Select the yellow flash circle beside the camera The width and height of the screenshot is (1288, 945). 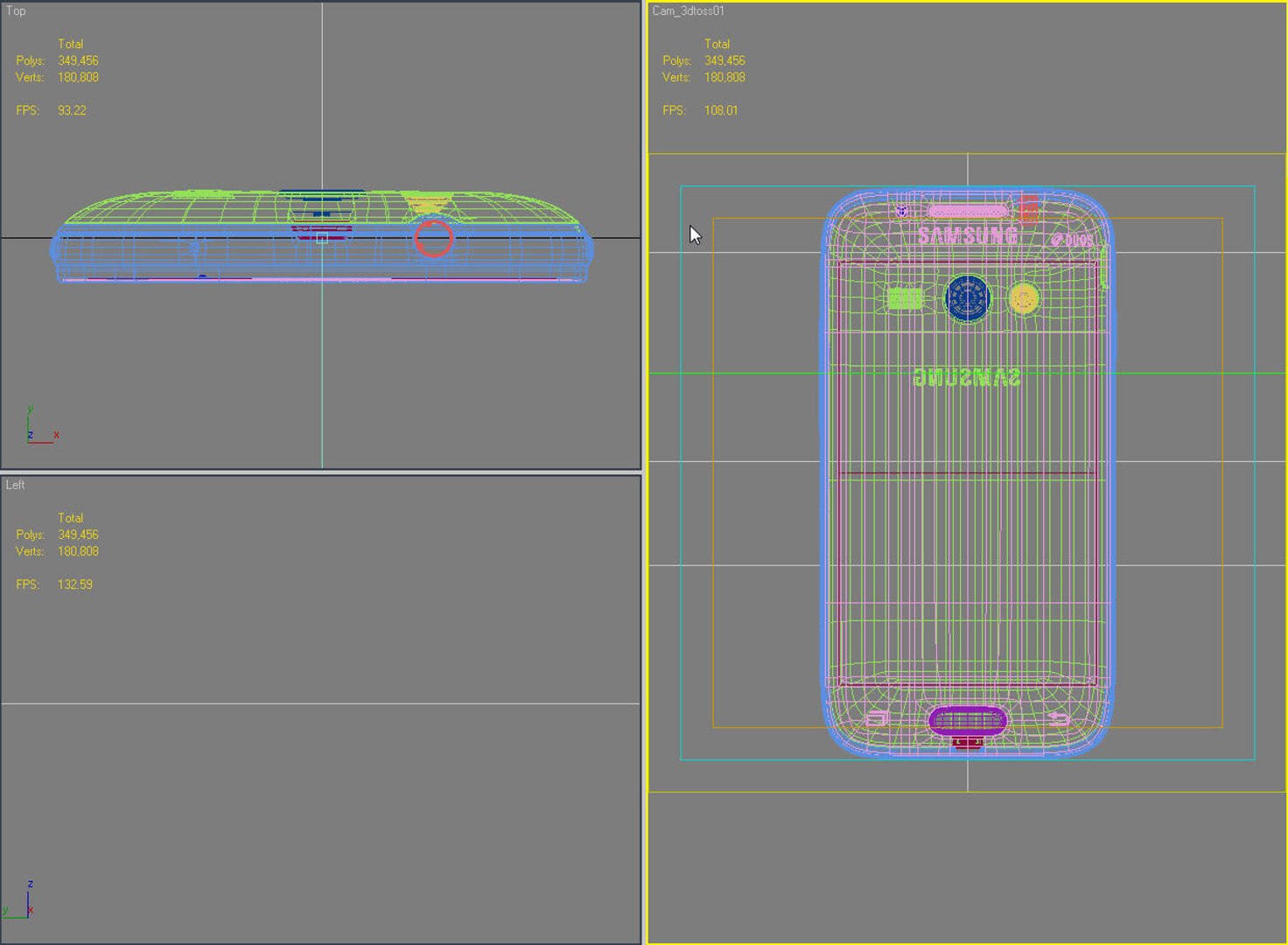point(1024,299)
